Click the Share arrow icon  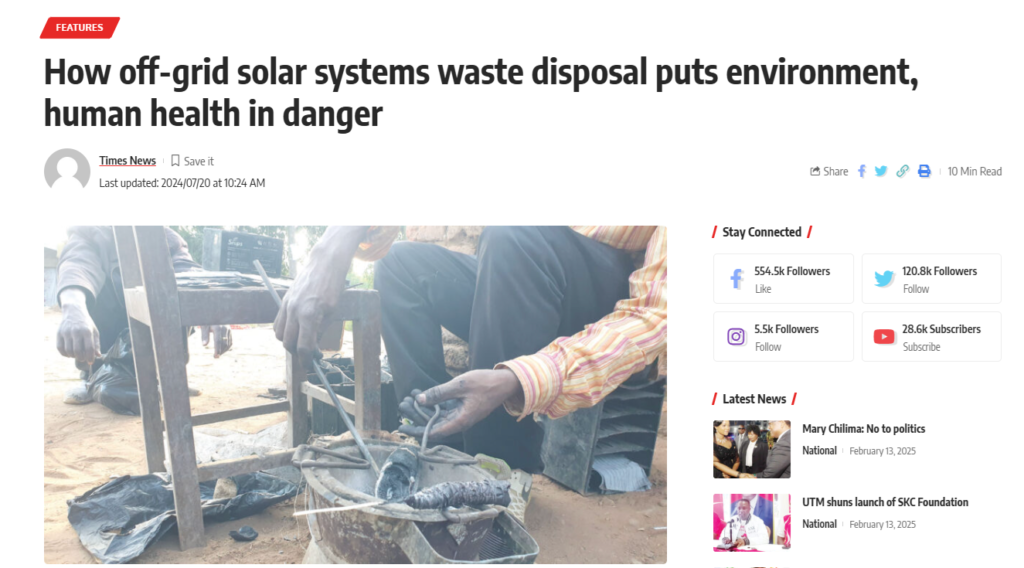tap(815, 171)
